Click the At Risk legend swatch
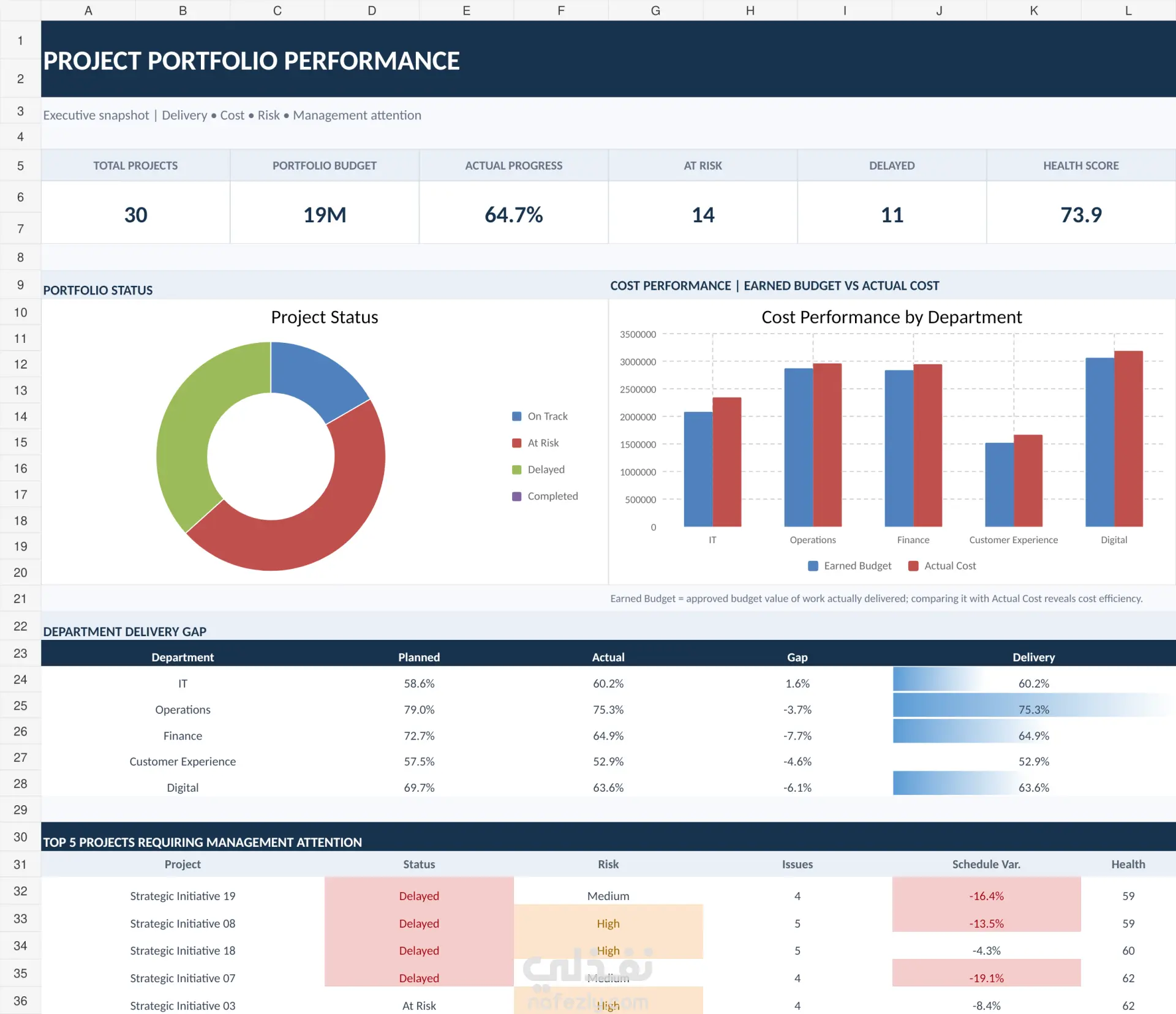Viewport: 1176px width, 1014px height. coord(516,443)
